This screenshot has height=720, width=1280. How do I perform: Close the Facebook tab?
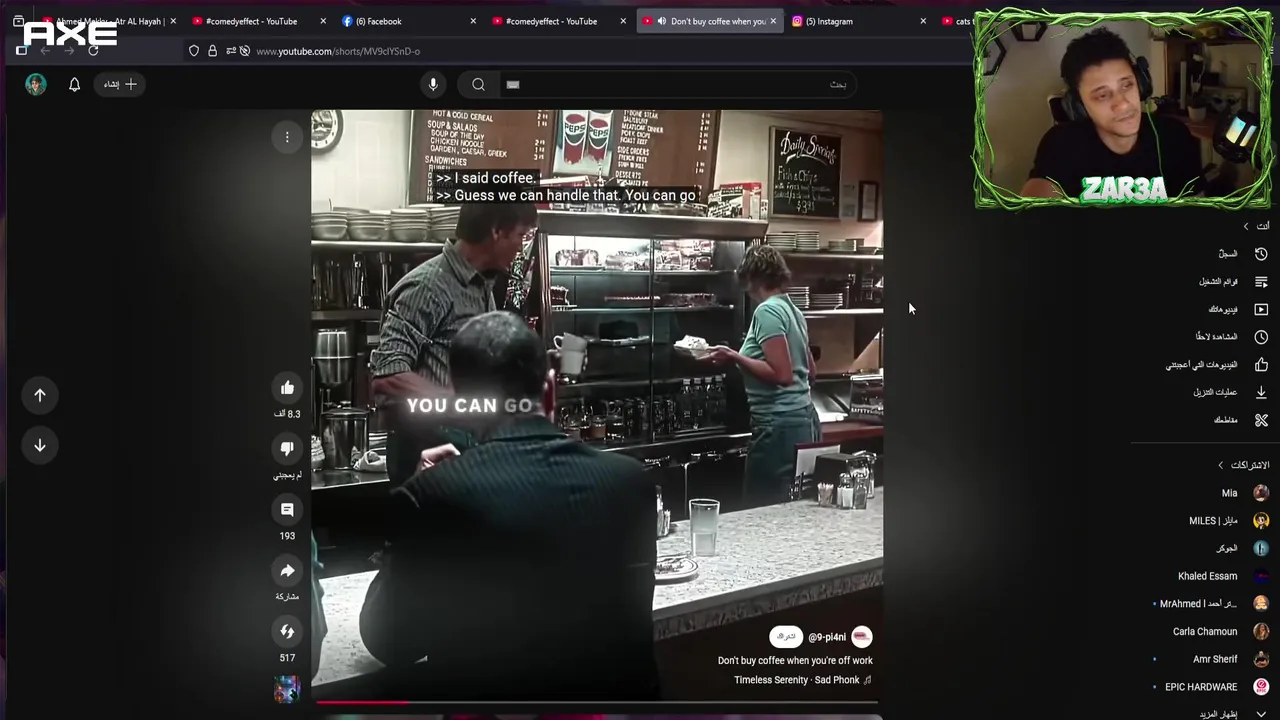click(473, 21)
